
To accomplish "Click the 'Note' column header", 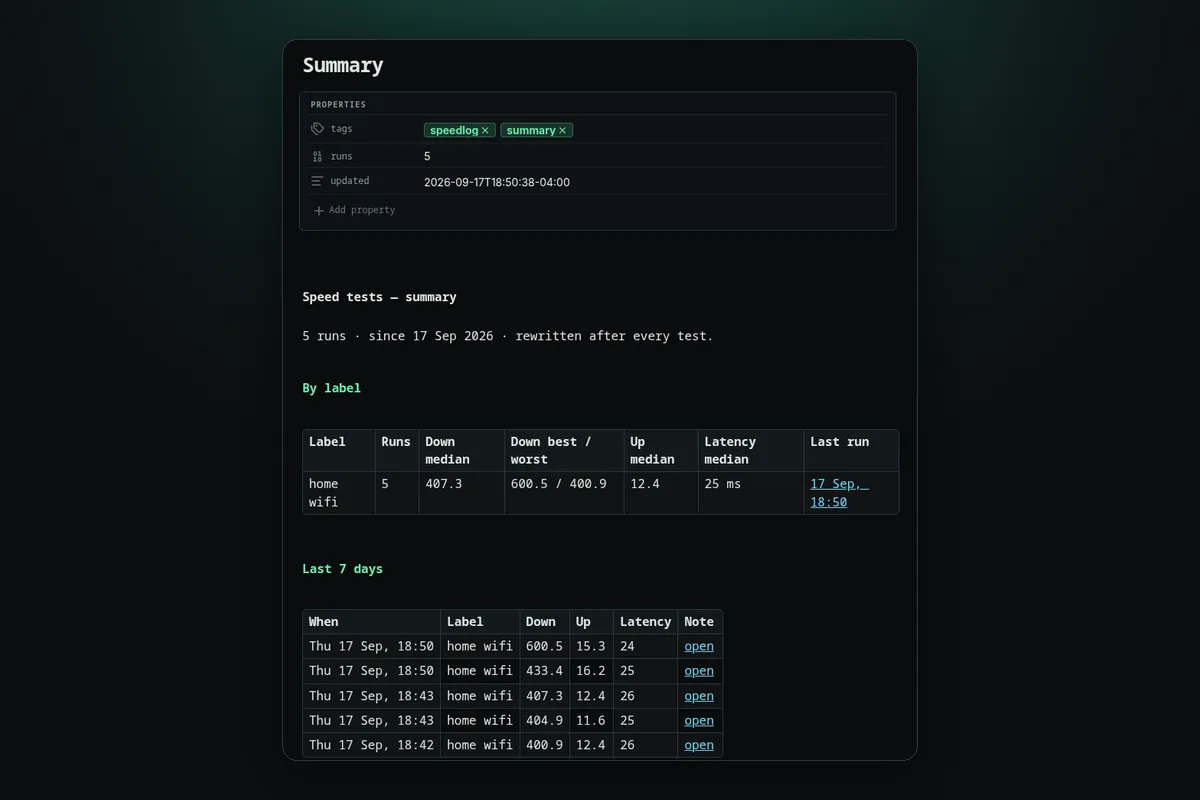I will tap(699, 622).
